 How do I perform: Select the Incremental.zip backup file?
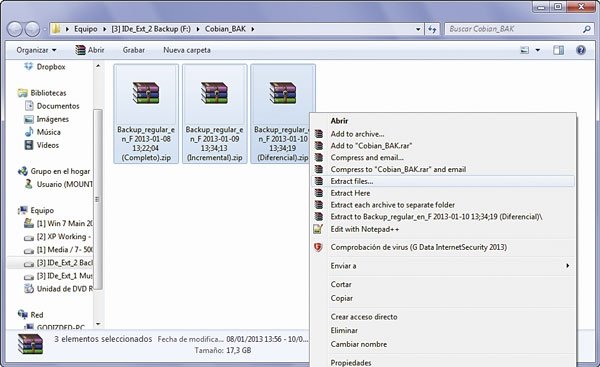(215, 114)
